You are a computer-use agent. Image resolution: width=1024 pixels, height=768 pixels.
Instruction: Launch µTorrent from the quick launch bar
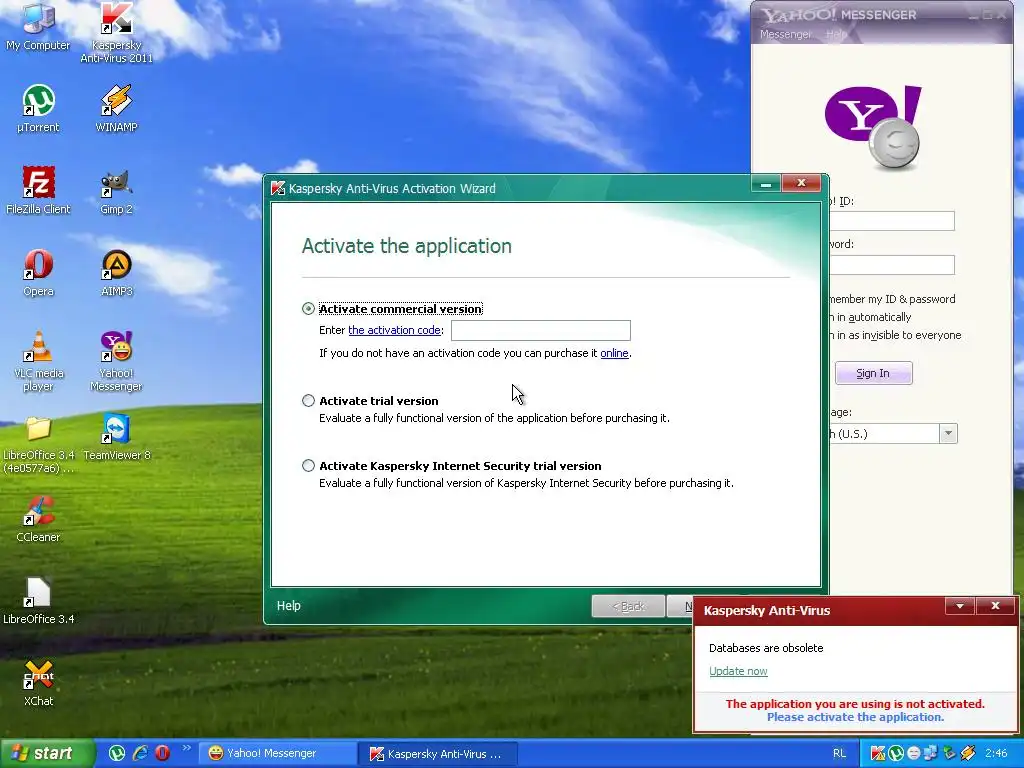coord(117,753)
